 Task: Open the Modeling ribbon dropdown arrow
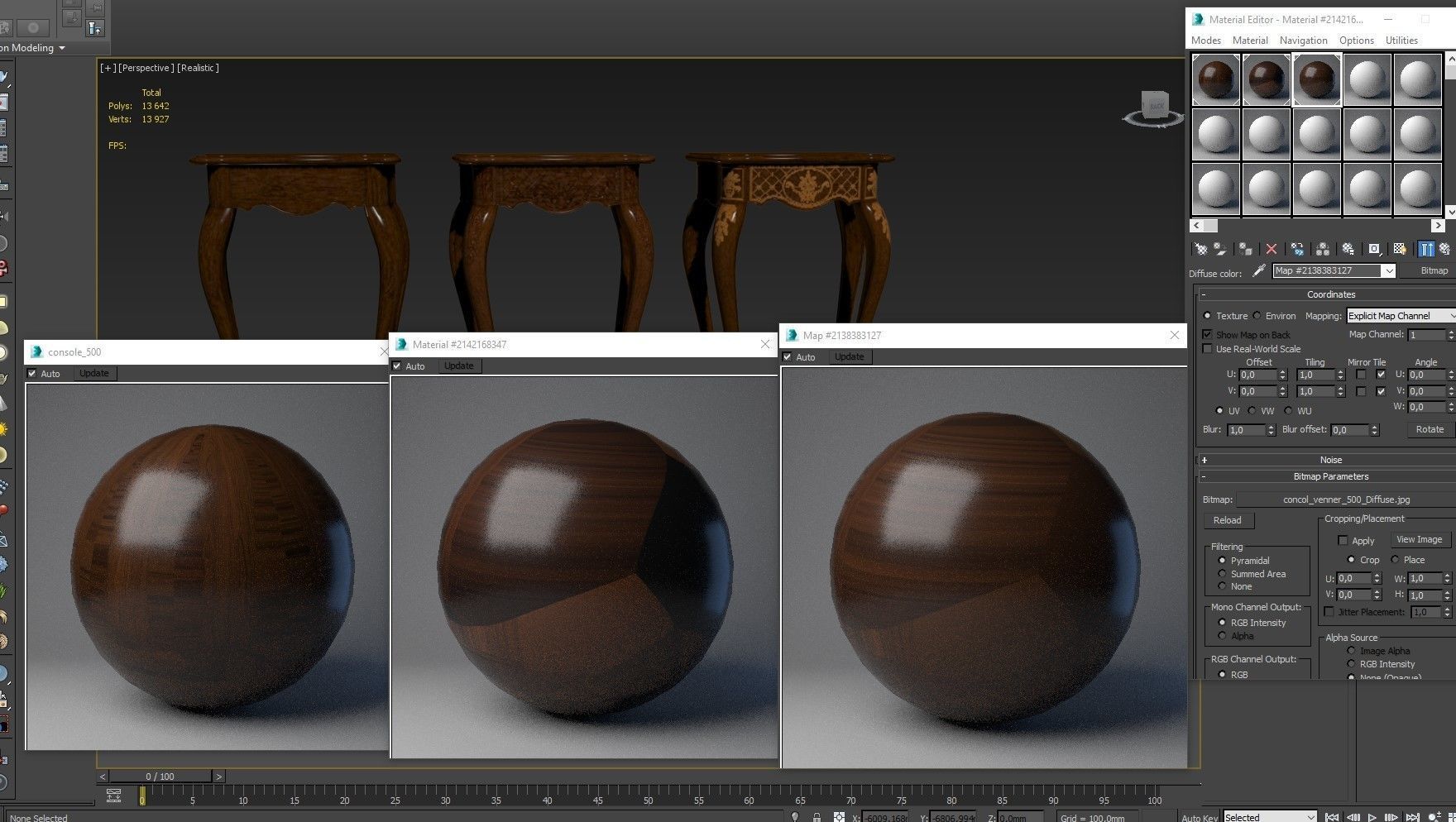pyautogui.click(x=61, y=48)
